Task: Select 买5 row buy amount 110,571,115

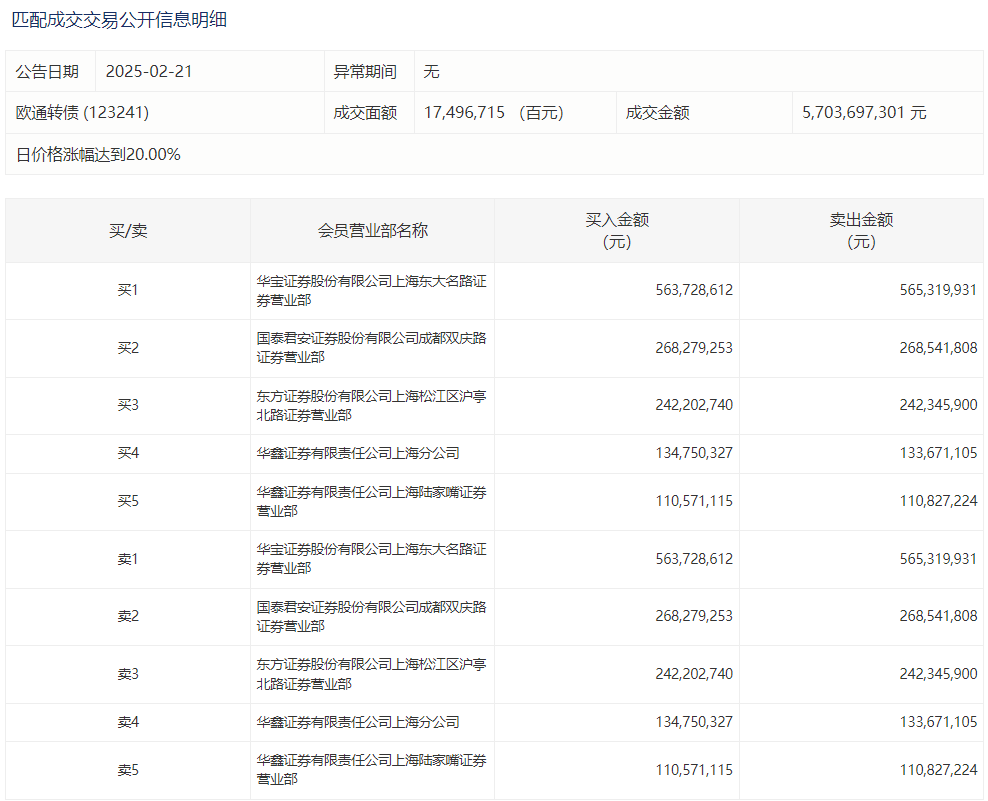Action: 694,502
